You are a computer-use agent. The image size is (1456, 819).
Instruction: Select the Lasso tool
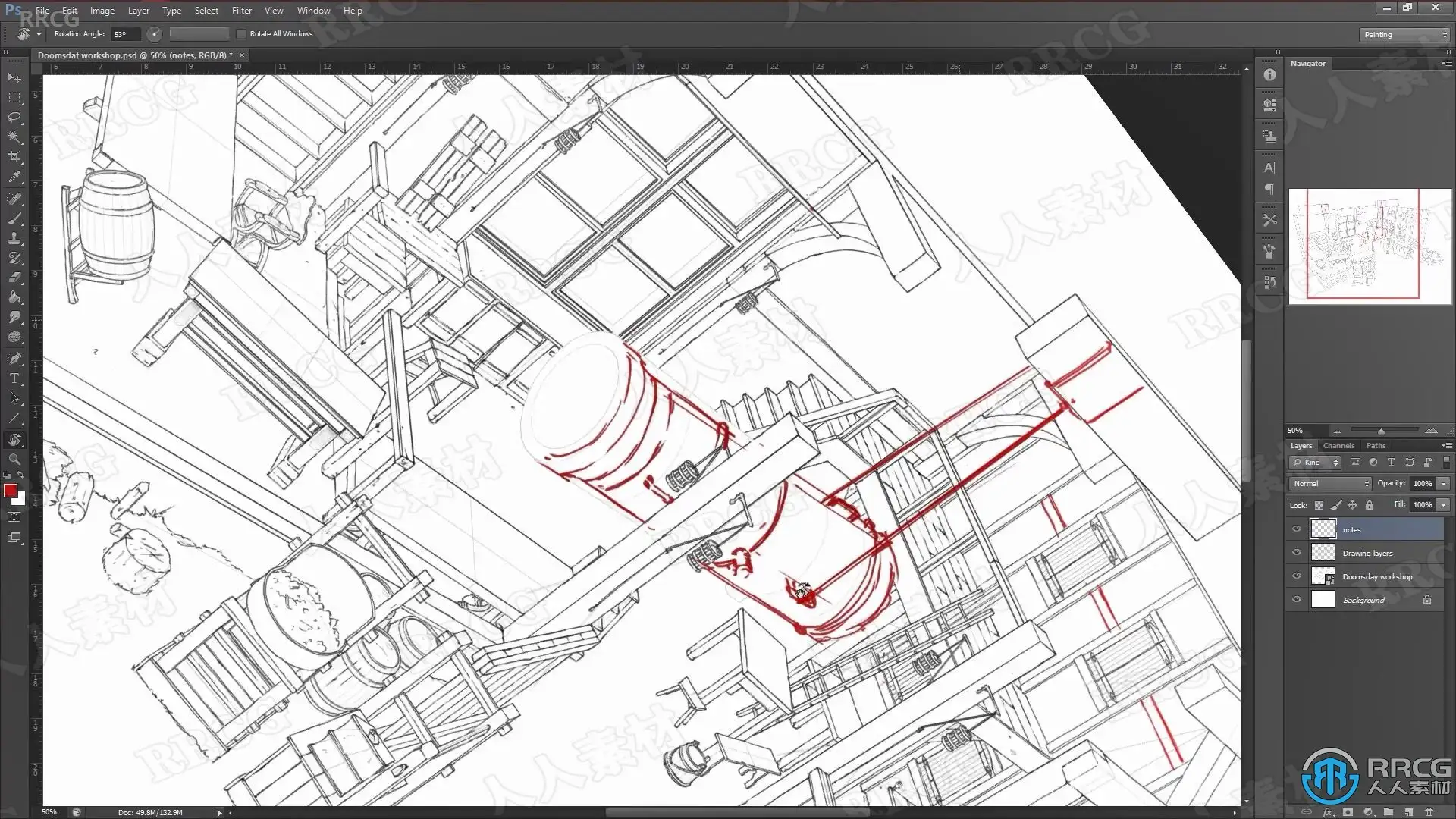(14, 118)
